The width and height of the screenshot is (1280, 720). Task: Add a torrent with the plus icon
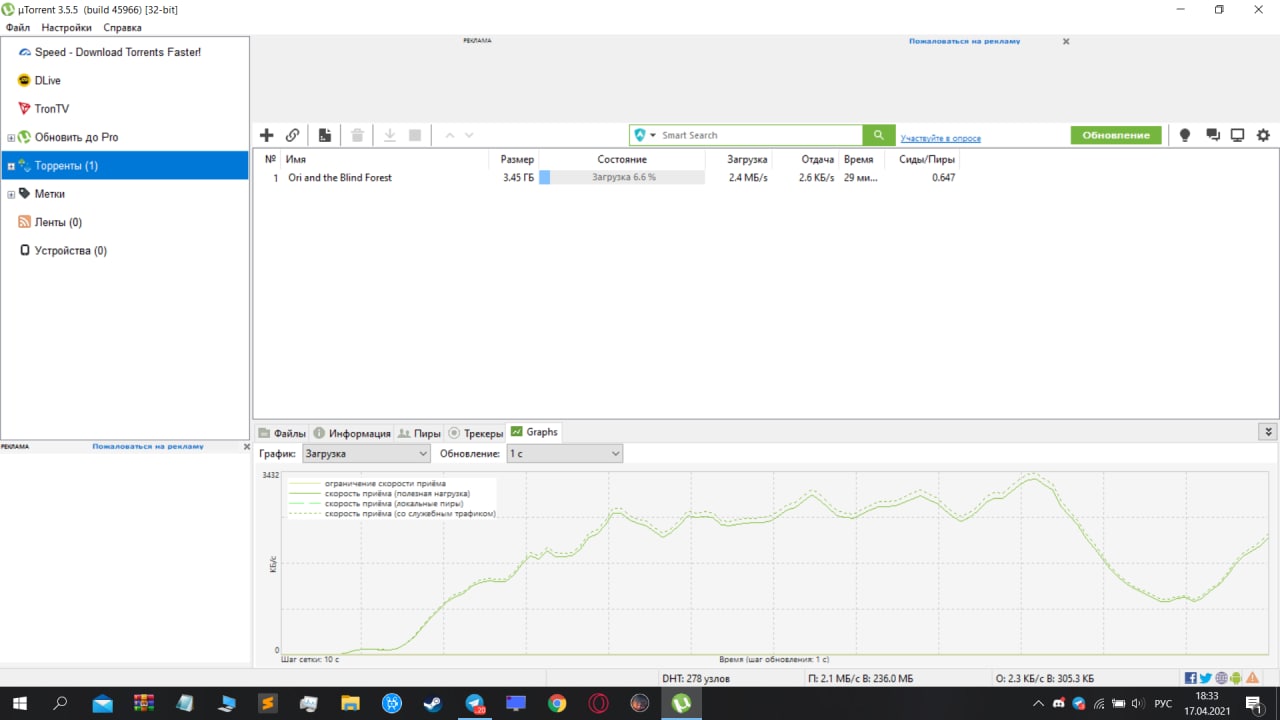(x=266, y=135)
